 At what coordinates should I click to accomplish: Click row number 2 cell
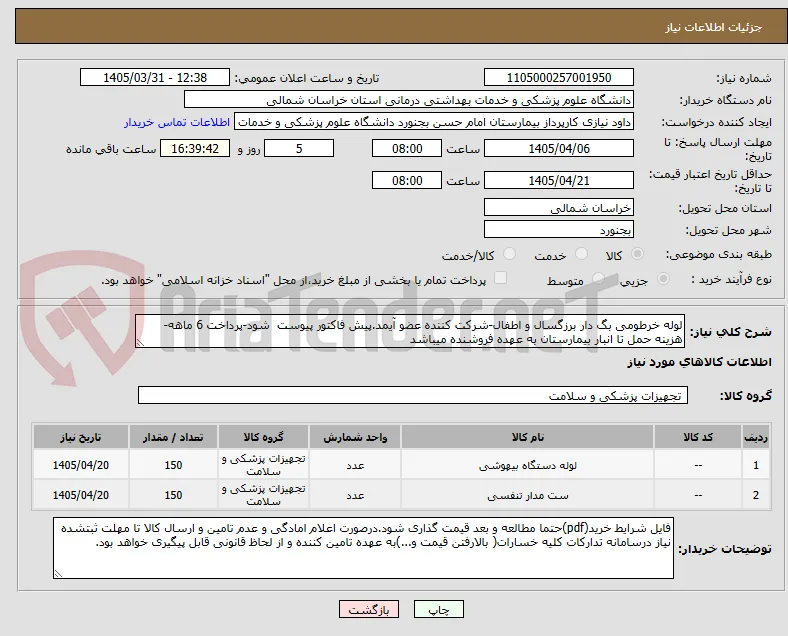755,495
